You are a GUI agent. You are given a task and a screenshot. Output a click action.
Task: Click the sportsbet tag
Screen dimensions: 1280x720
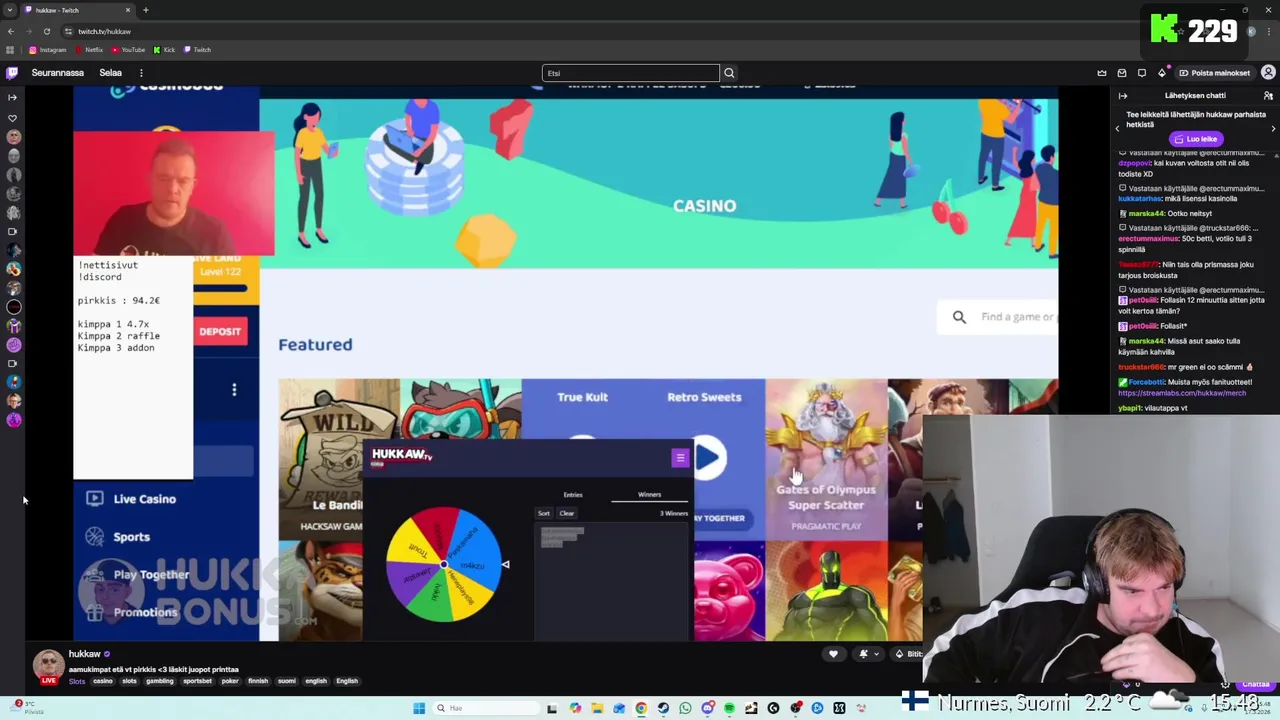pyautogui.click(x=197, y=681)
